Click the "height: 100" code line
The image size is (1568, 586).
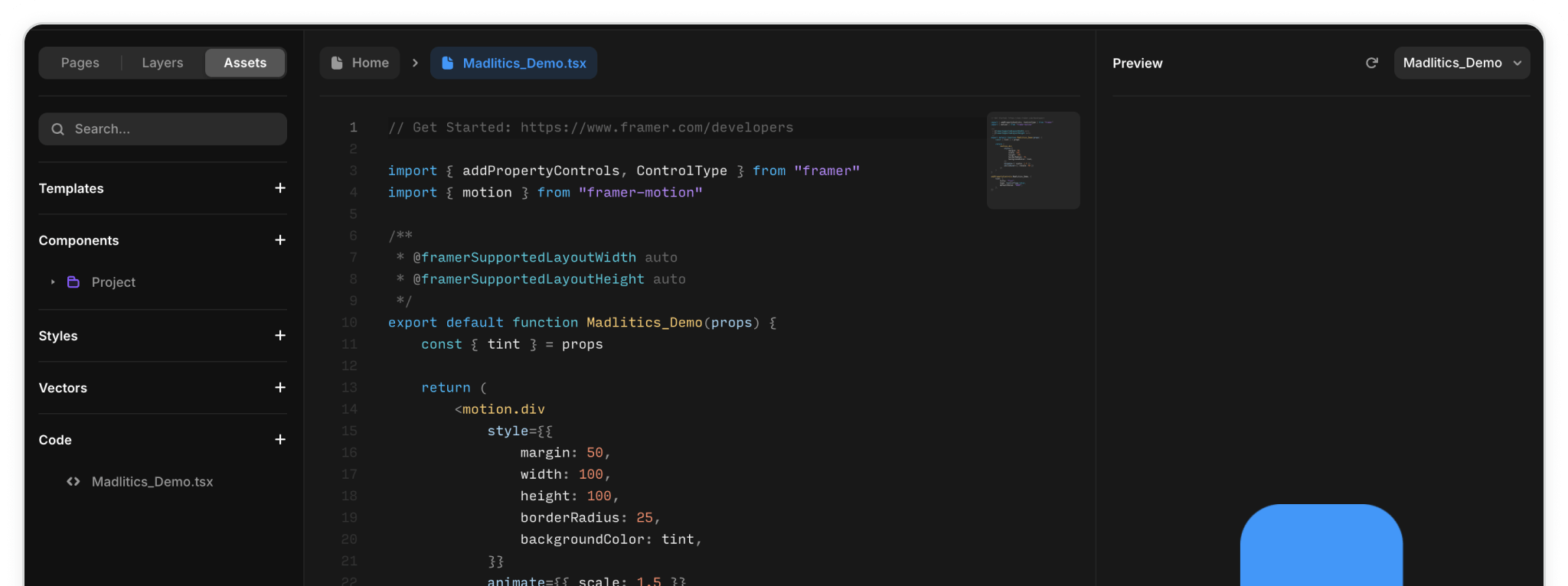click(570, 496)
